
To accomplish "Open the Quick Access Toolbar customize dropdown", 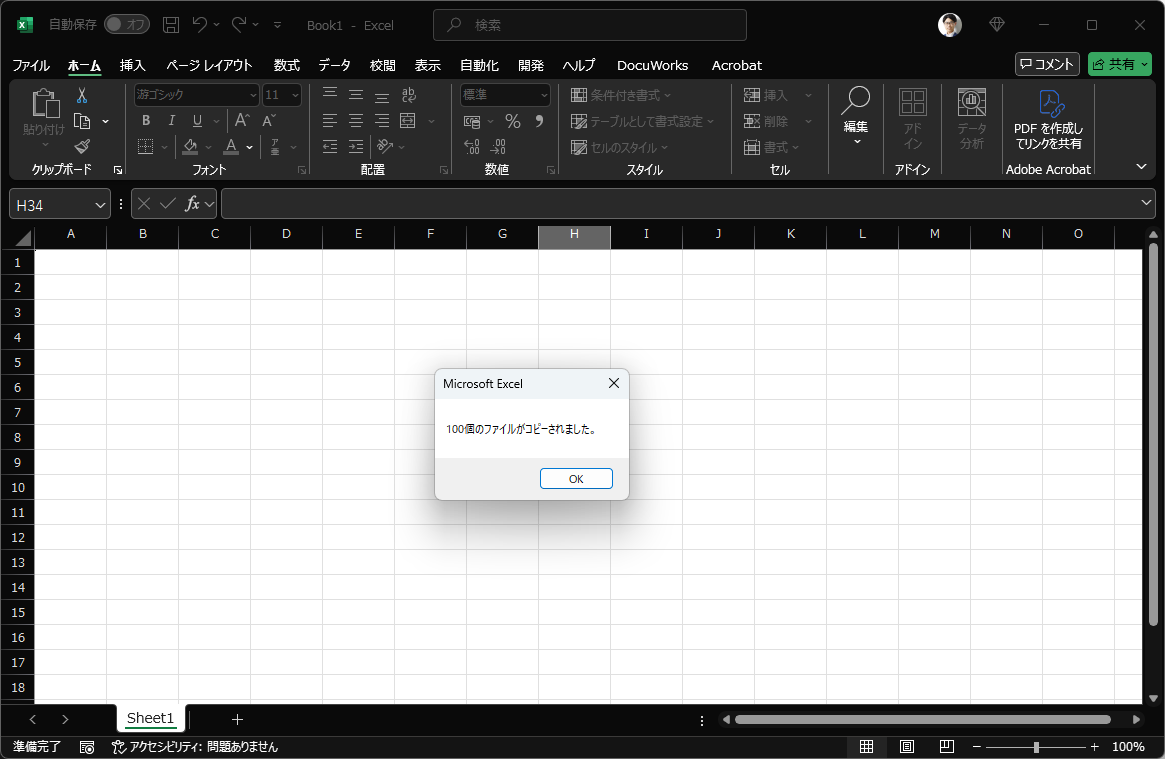I will click(277, 25).
